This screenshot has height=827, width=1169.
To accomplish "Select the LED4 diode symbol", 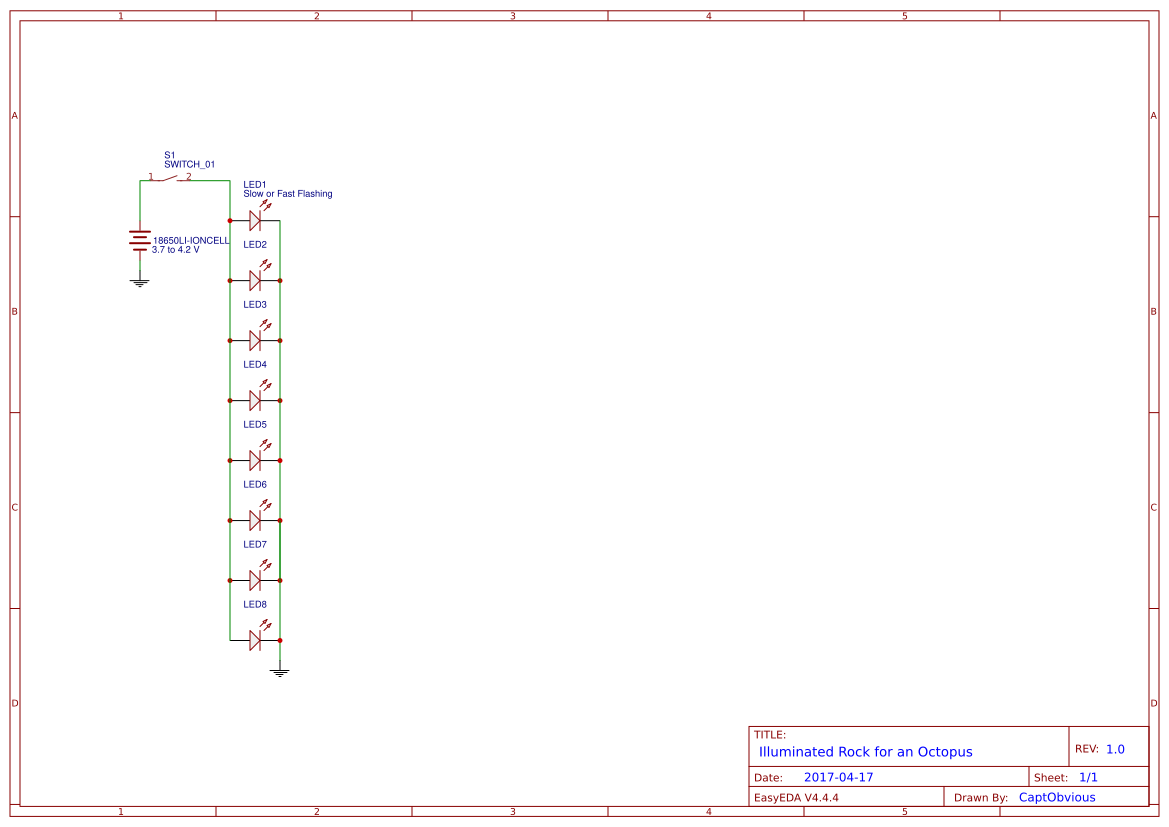I will point(256,398).
